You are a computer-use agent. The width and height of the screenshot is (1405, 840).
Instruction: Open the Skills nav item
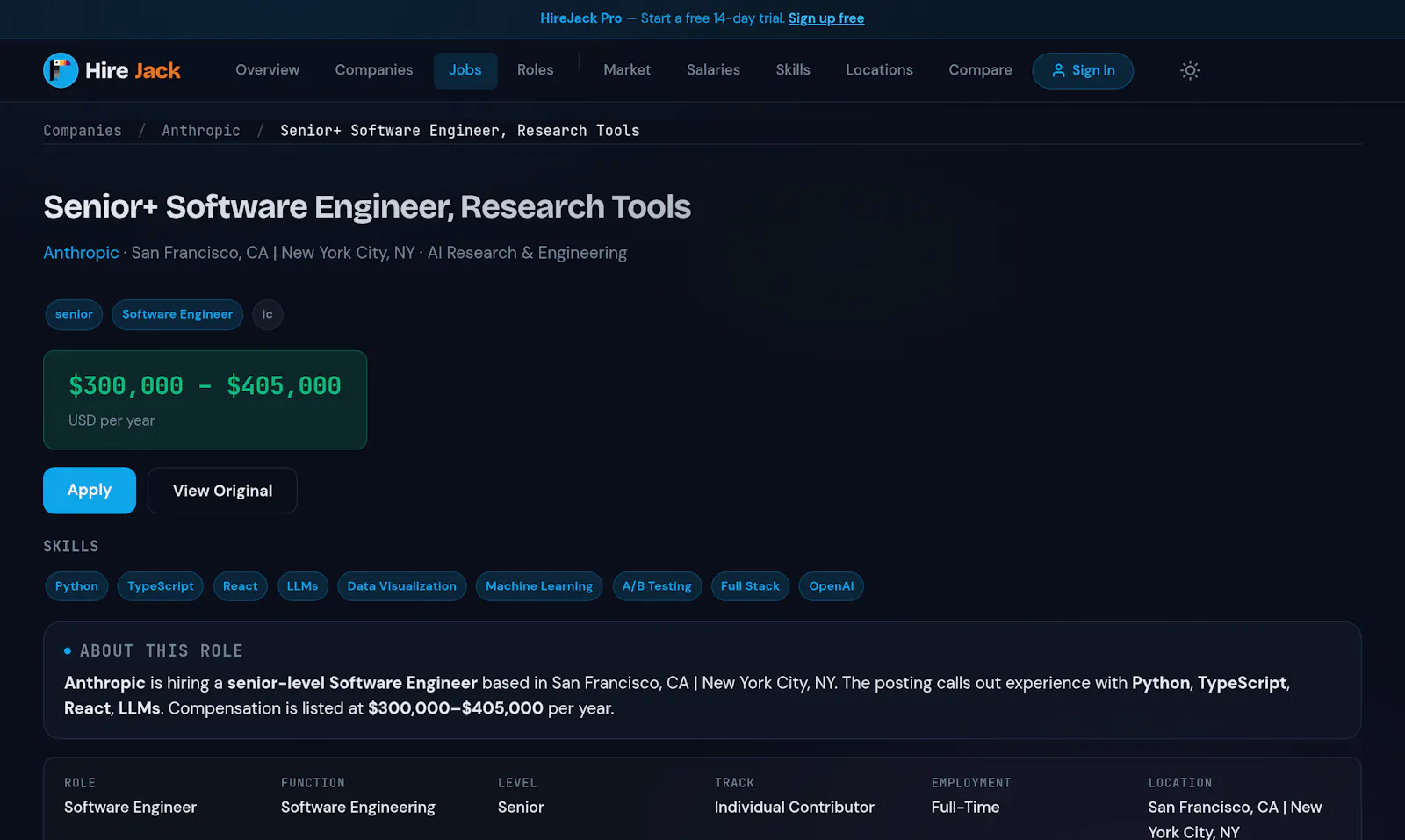pos(793,70)
